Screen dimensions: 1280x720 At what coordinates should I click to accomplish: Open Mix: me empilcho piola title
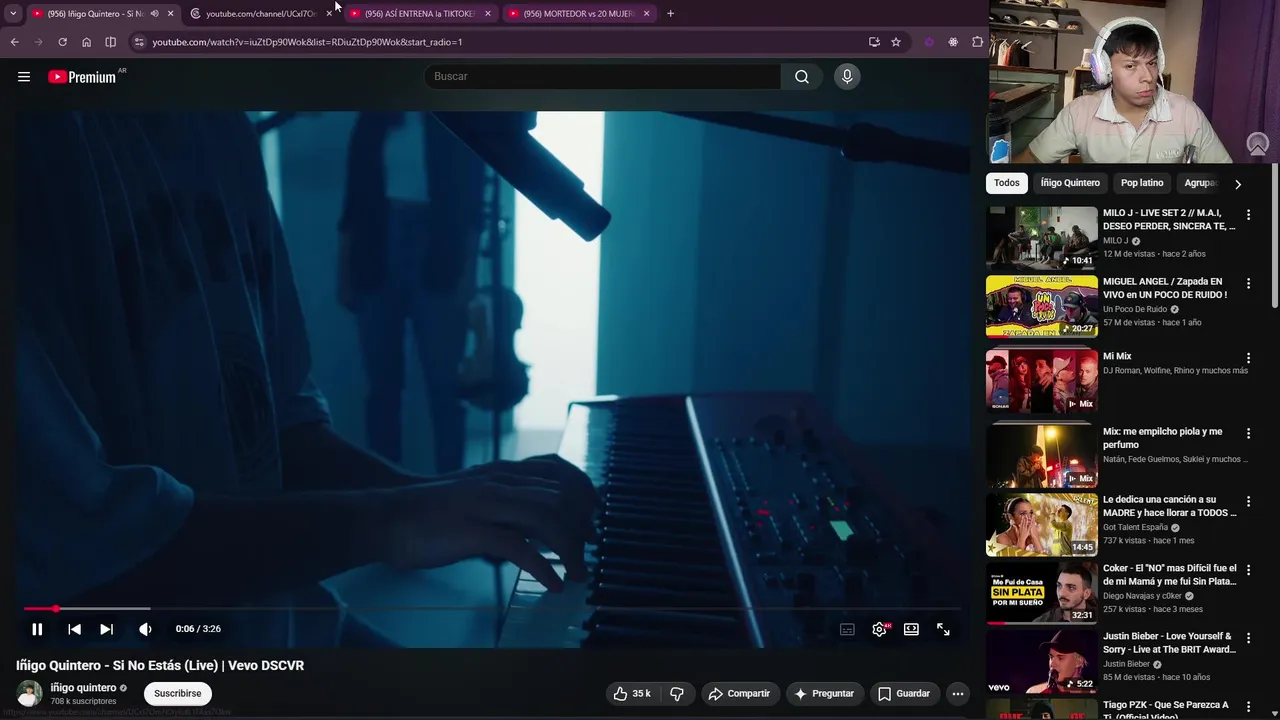(1163, 438)
